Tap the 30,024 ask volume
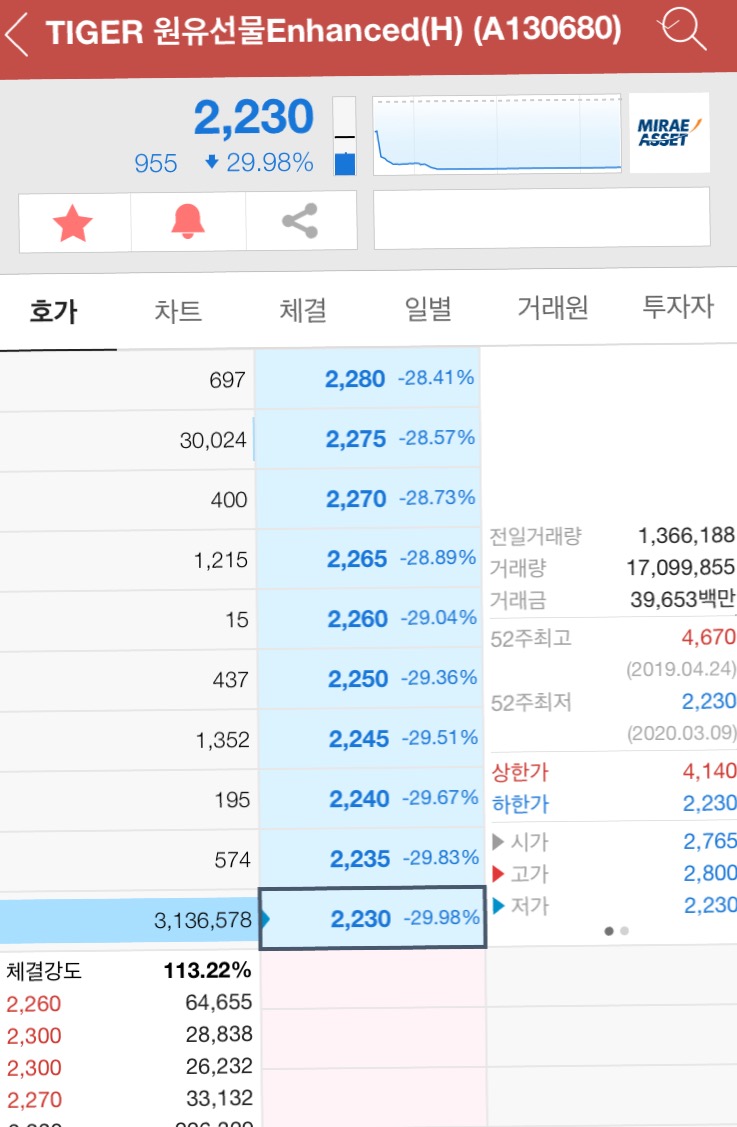 pyautogui.click(x=213, y=440)
